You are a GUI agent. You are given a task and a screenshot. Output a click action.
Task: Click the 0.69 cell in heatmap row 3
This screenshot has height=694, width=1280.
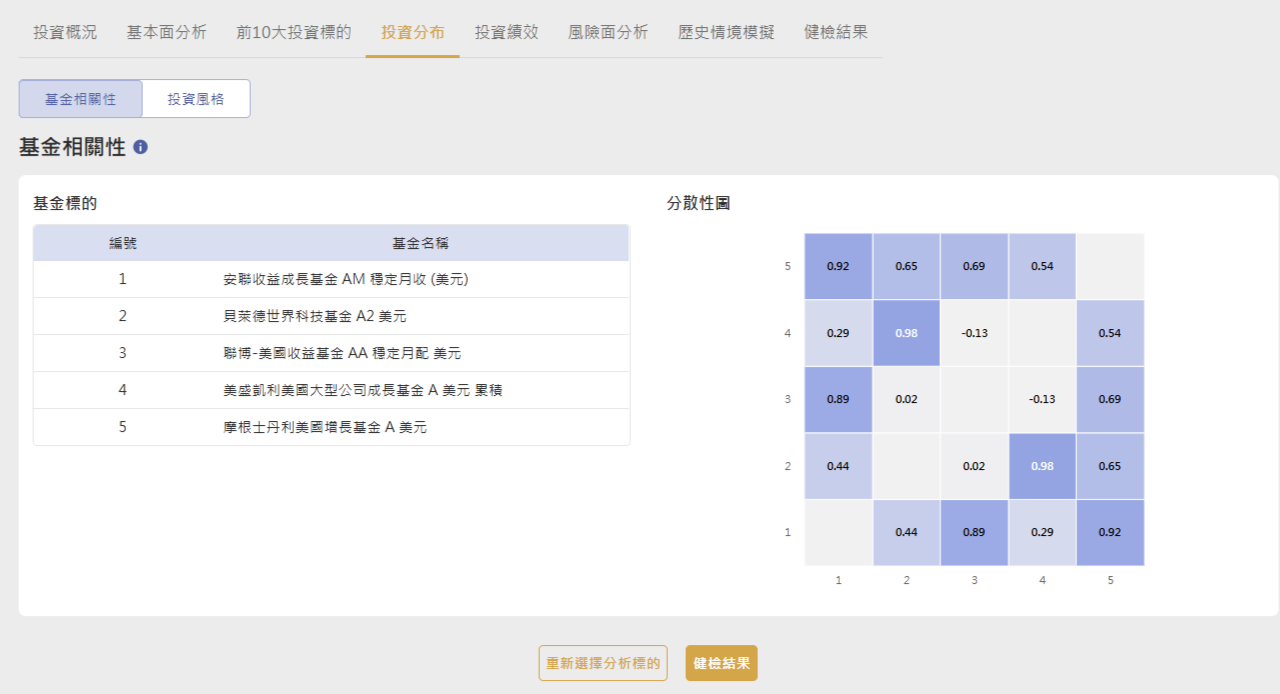click(x=1110, y=400)
